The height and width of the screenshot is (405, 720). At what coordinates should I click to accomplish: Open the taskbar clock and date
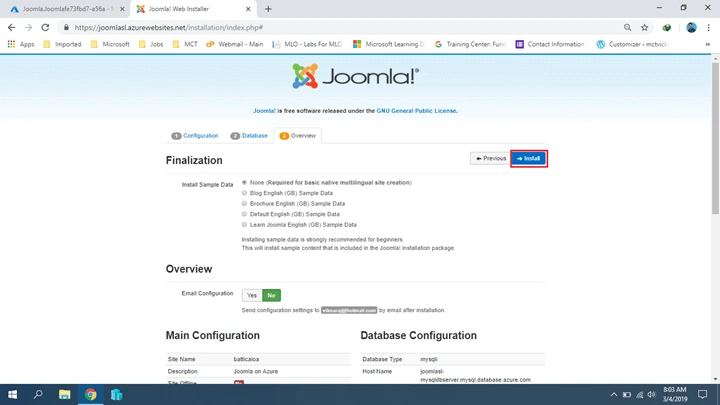675,394
